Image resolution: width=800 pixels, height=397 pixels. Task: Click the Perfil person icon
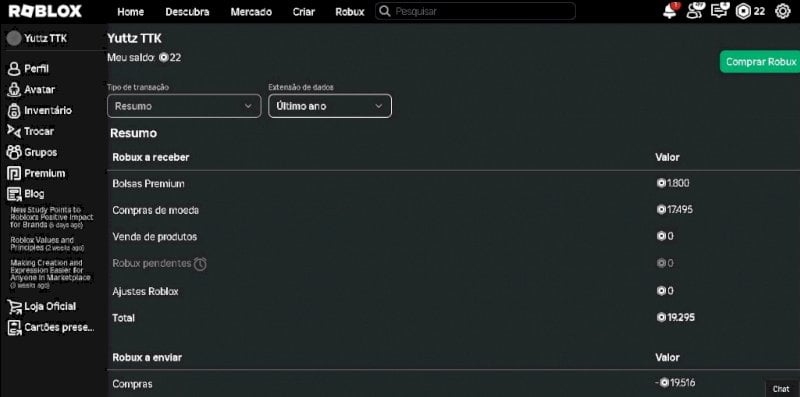pos(14,69)
